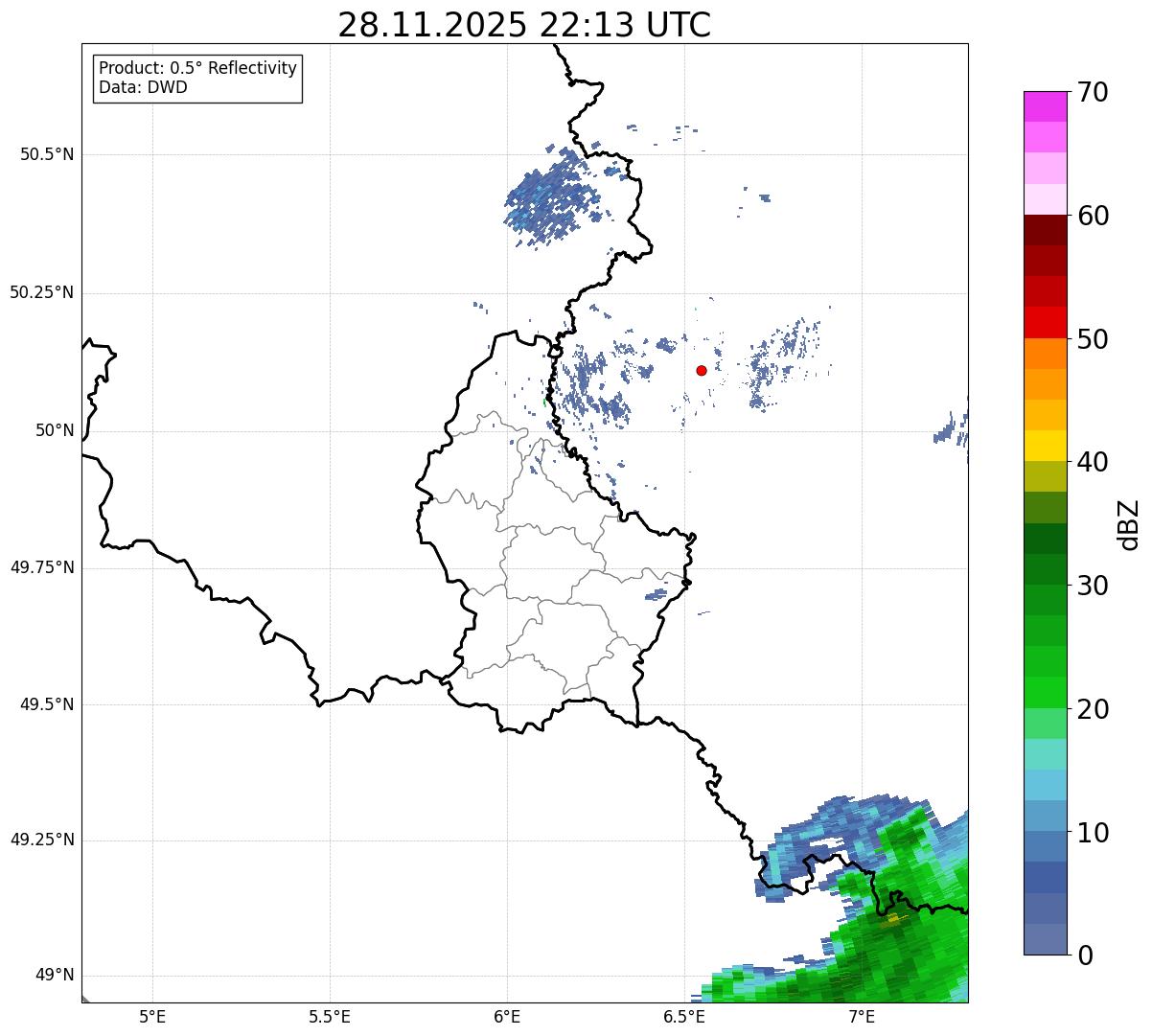Click the blue echo cluster near 50.4°N
The height and width of the screenshot is (1036, 1152).
click(x=551, y=199)
